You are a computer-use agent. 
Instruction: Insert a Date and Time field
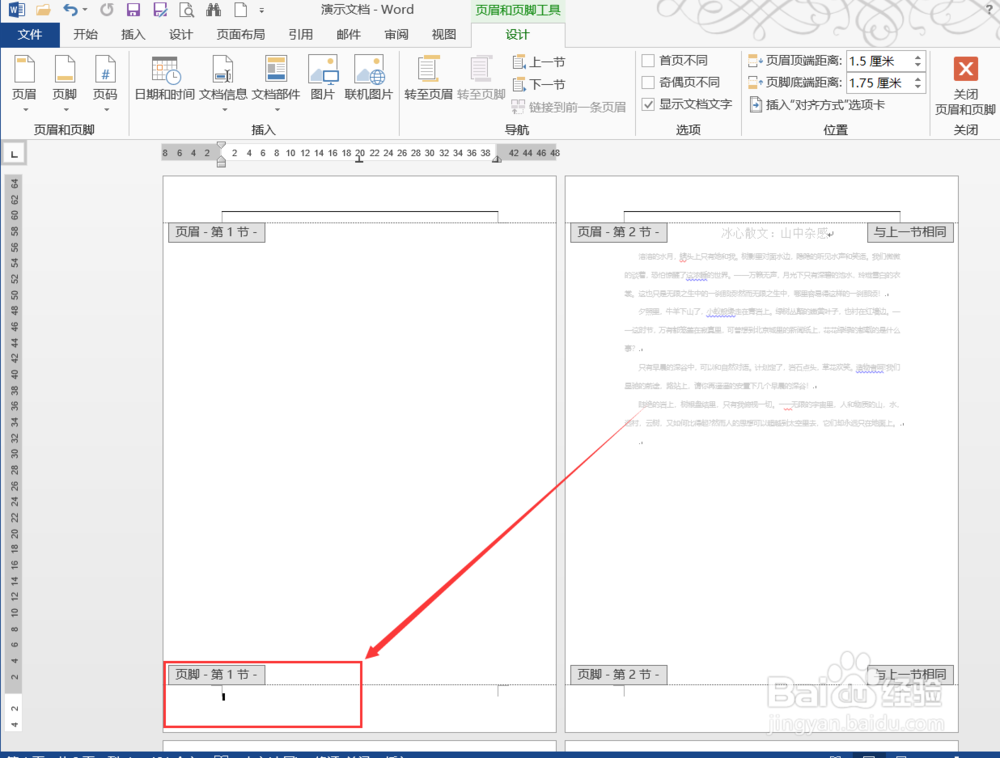click(x=164, y=80)
